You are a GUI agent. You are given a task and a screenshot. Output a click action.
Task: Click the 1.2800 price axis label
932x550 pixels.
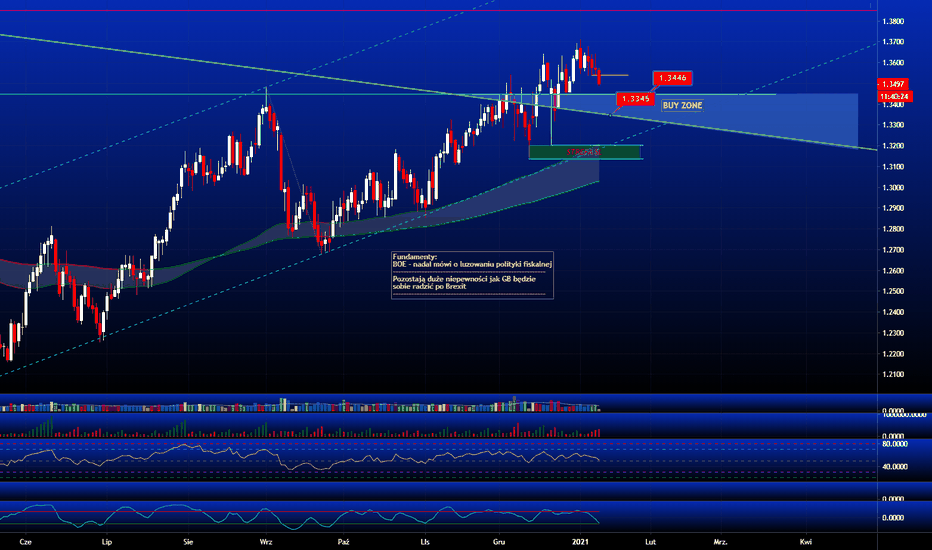point(893,230)
